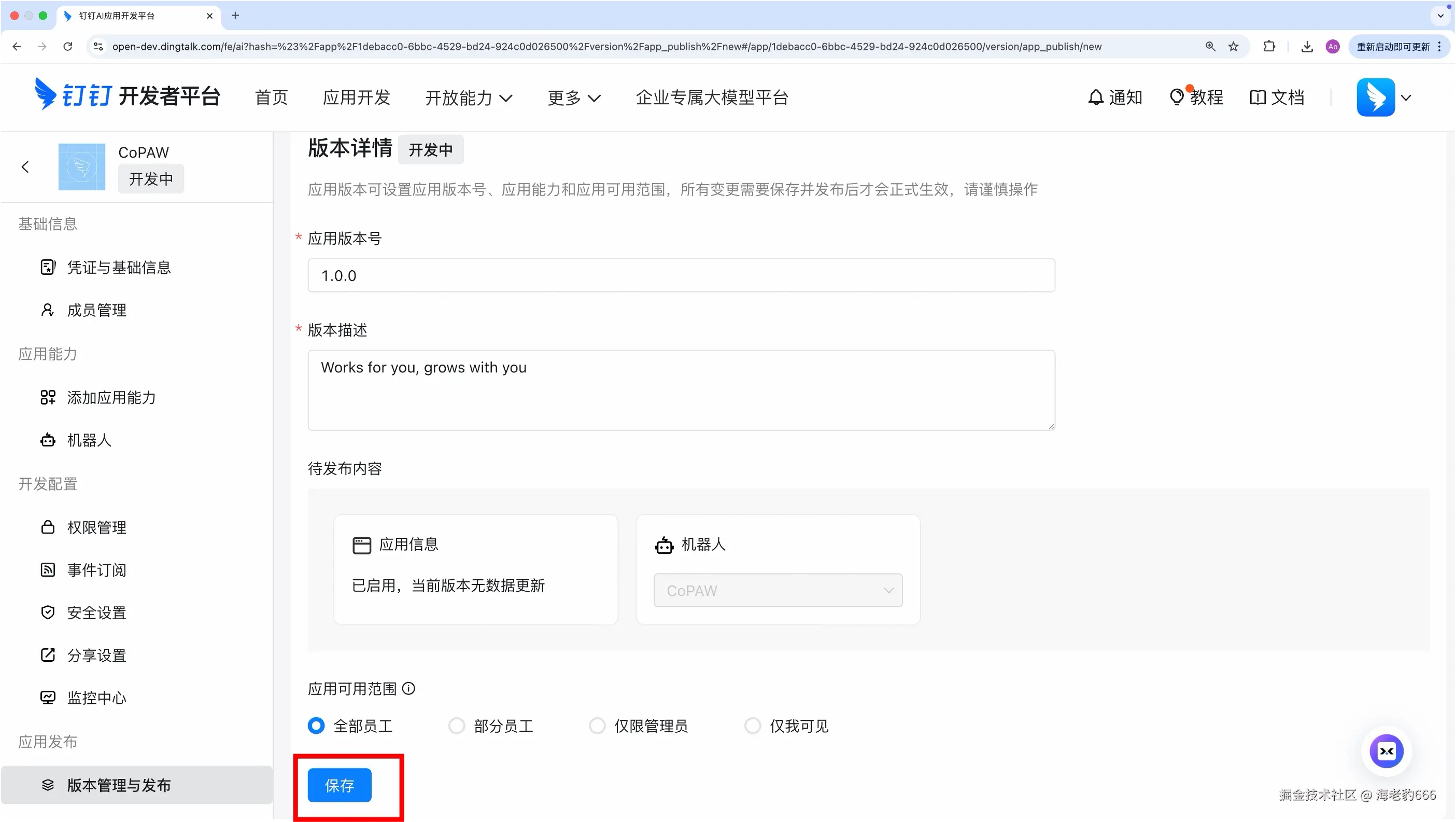Expand the 更多 menu
Image resolution: width=1456 pixels, height=822 pixels.
tap(574, 97)
